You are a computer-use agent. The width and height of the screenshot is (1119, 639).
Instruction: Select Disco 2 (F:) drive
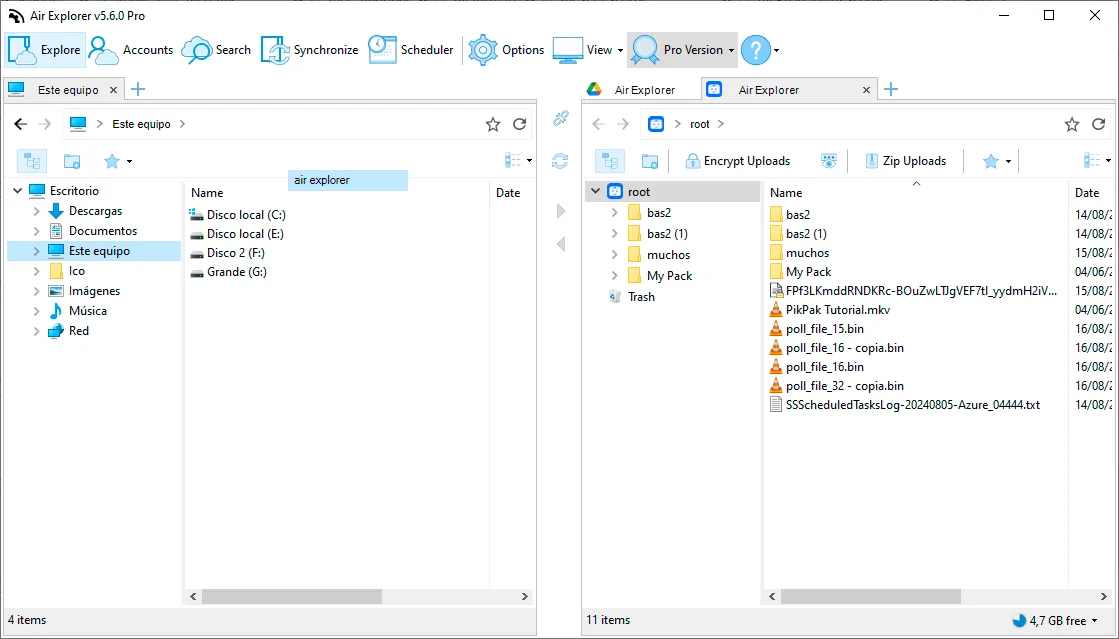(236, 253)
